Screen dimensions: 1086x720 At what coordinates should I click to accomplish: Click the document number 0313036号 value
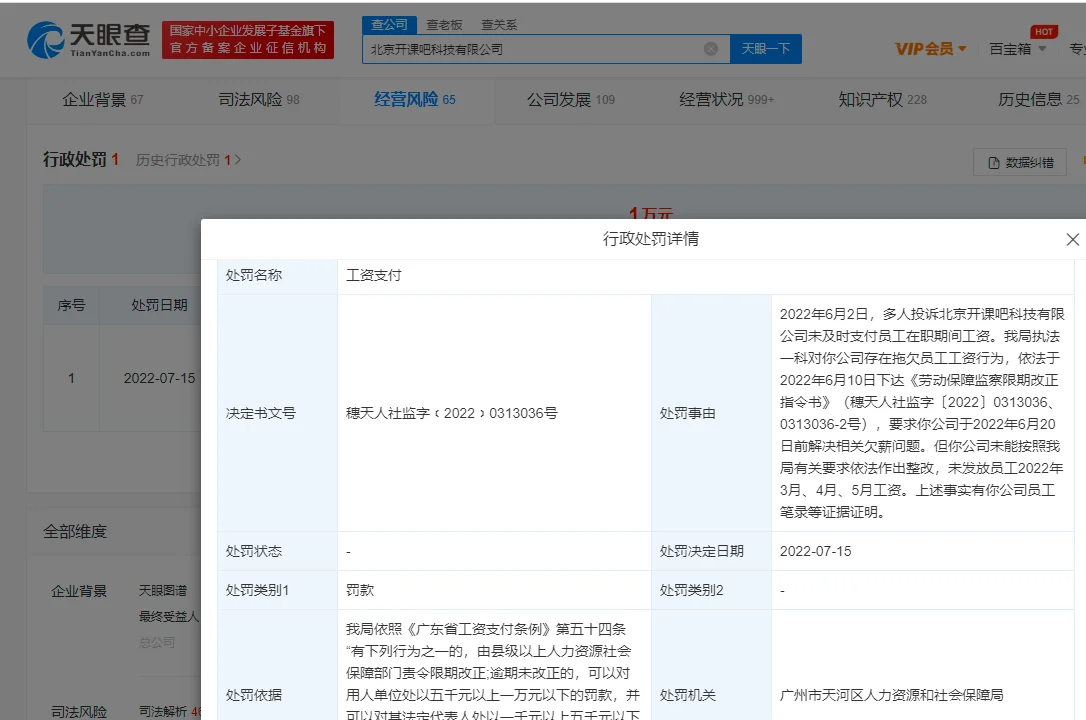pyautogui.click(x=452, y=413)
